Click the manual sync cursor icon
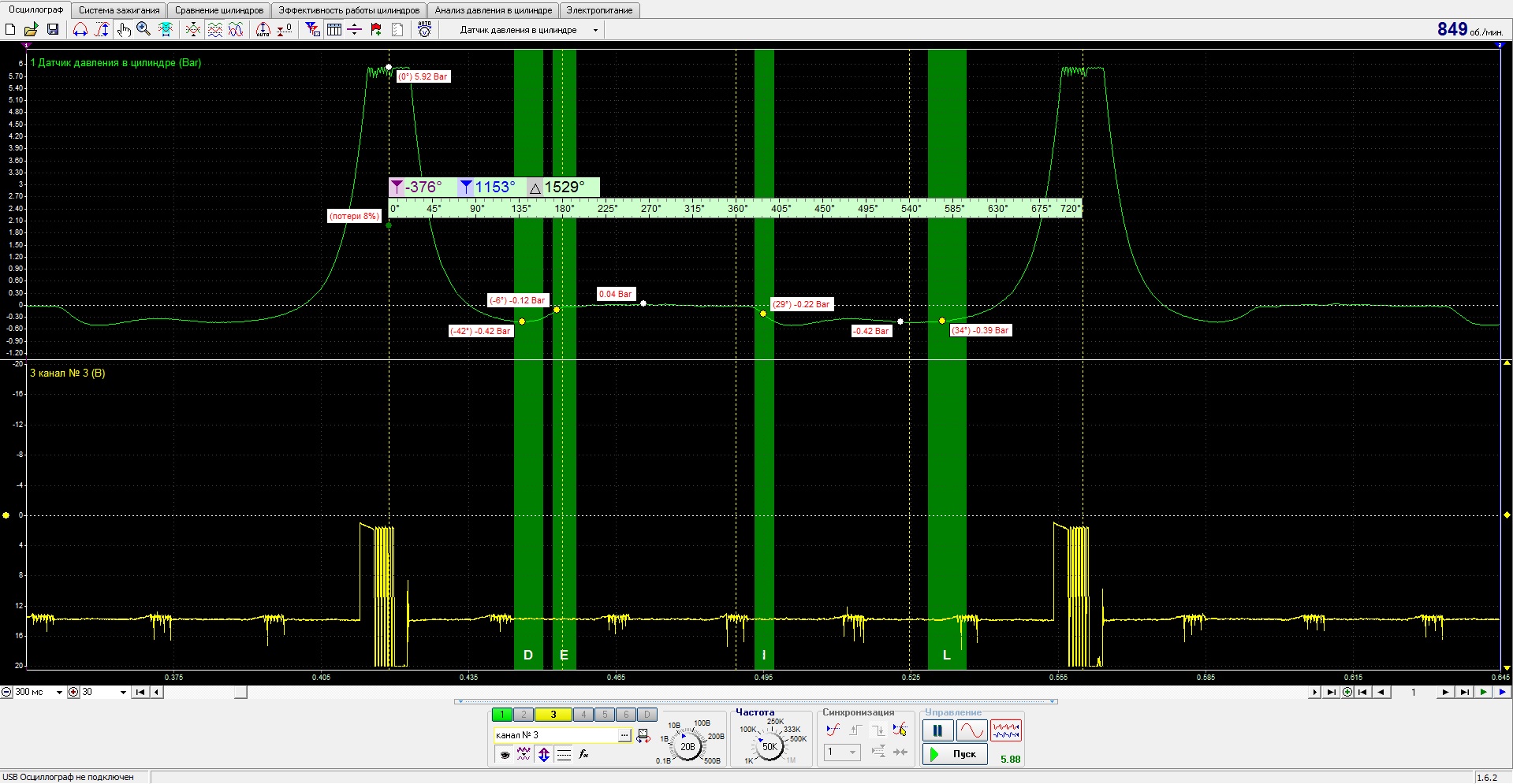The width and height of the screenshot is (1513, 784). [900, 730]
